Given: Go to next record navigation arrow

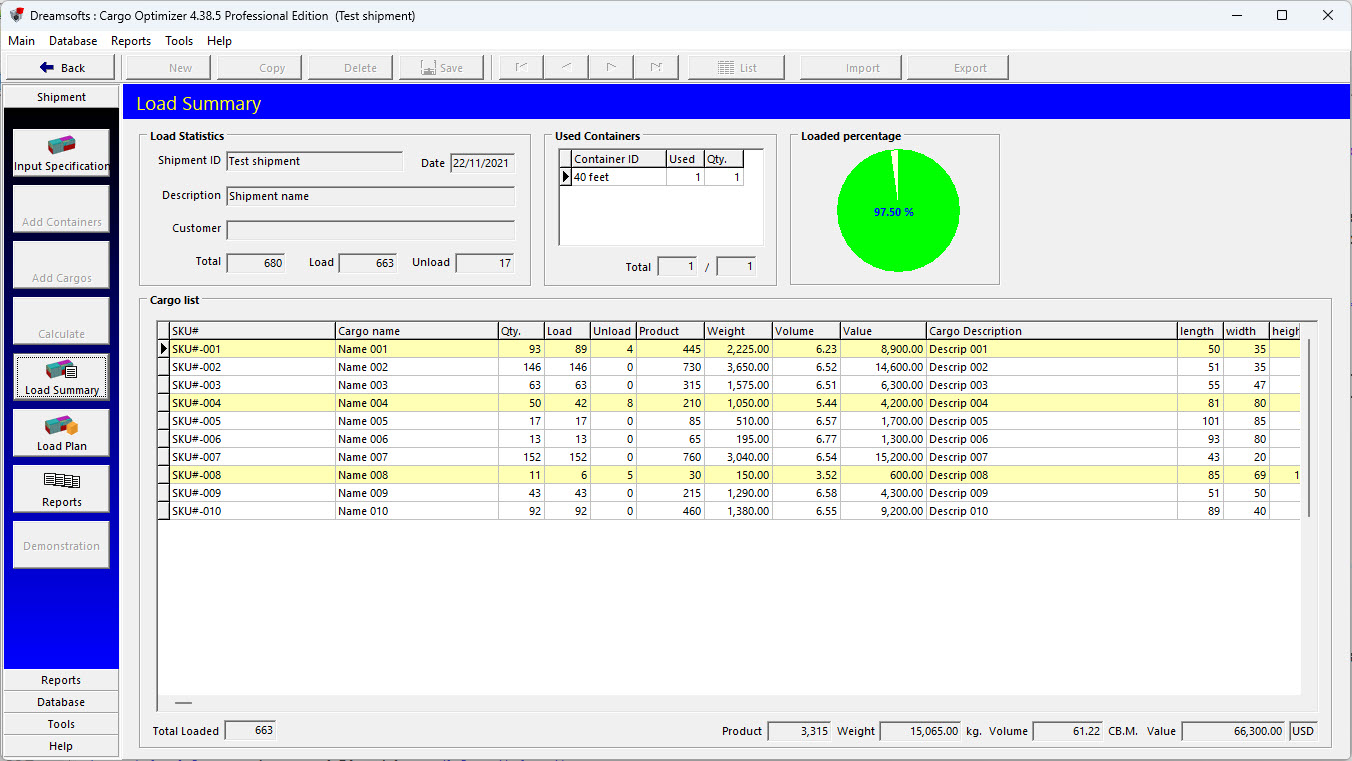Looking at the screenshot, I should pyautogui.click(x=611, y=67).
